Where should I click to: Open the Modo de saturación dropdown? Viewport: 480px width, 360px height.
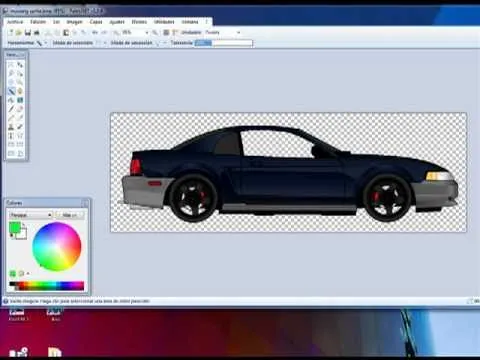point(164,43)
